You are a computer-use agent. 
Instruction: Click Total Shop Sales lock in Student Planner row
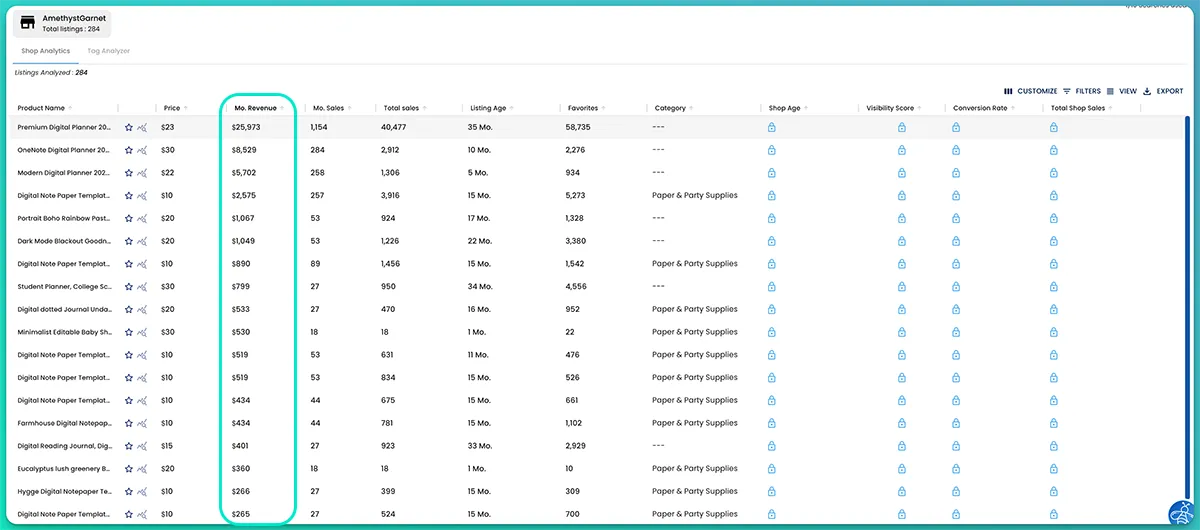[1053, 287]
